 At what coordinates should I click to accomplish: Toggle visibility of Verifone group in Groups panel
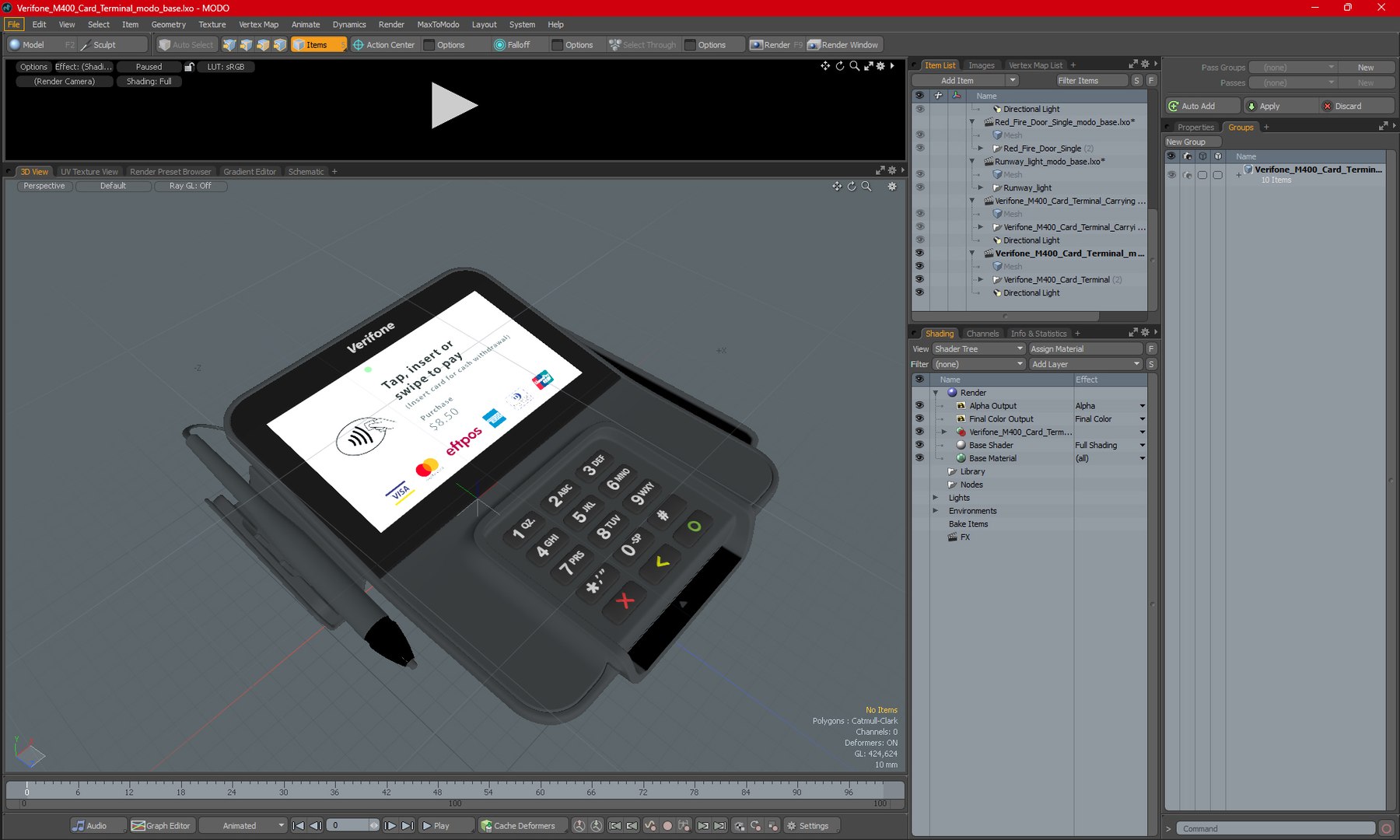click(x=1171, y=175)
